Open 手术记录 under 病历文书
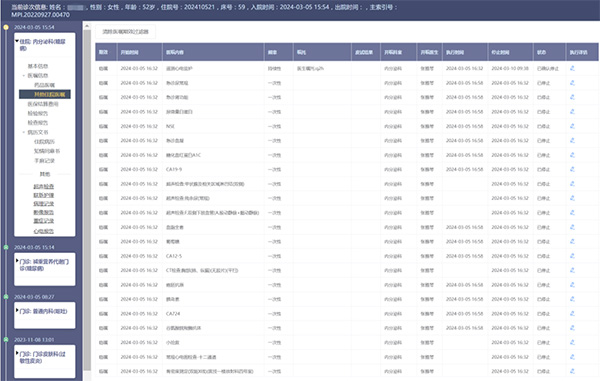 point(44,161)
